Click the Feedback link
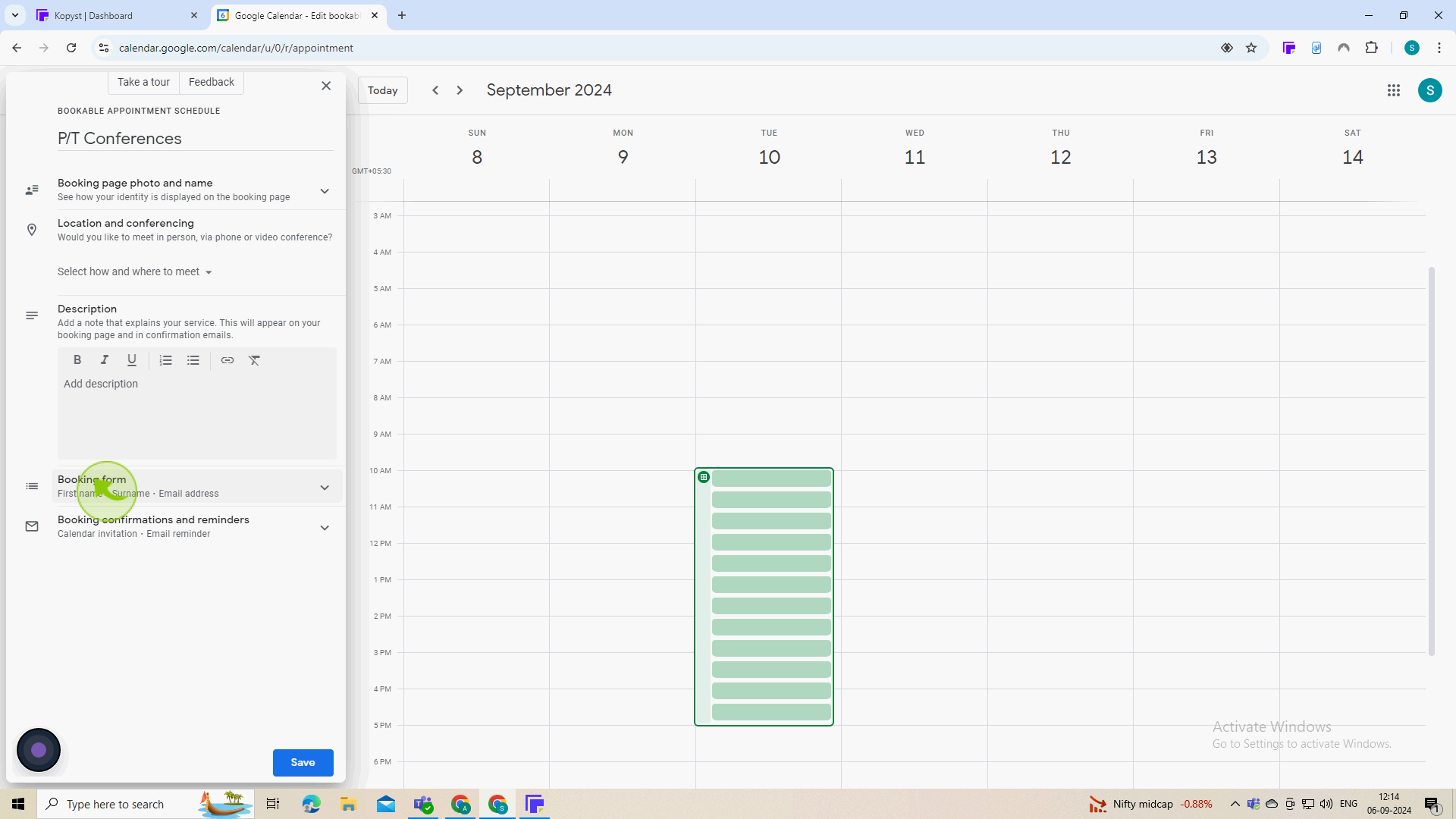 point(211,82)
